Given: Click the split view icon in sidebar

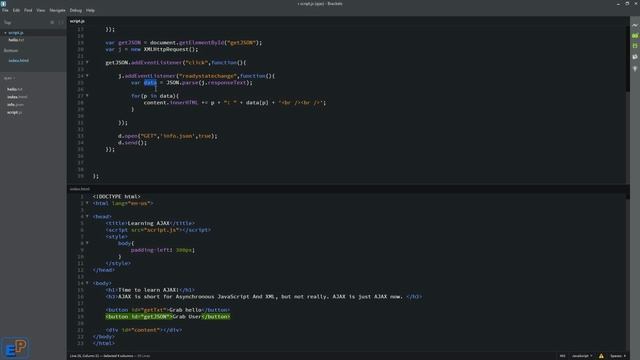Looking at the screenshot, I should [x=61, y=22].
